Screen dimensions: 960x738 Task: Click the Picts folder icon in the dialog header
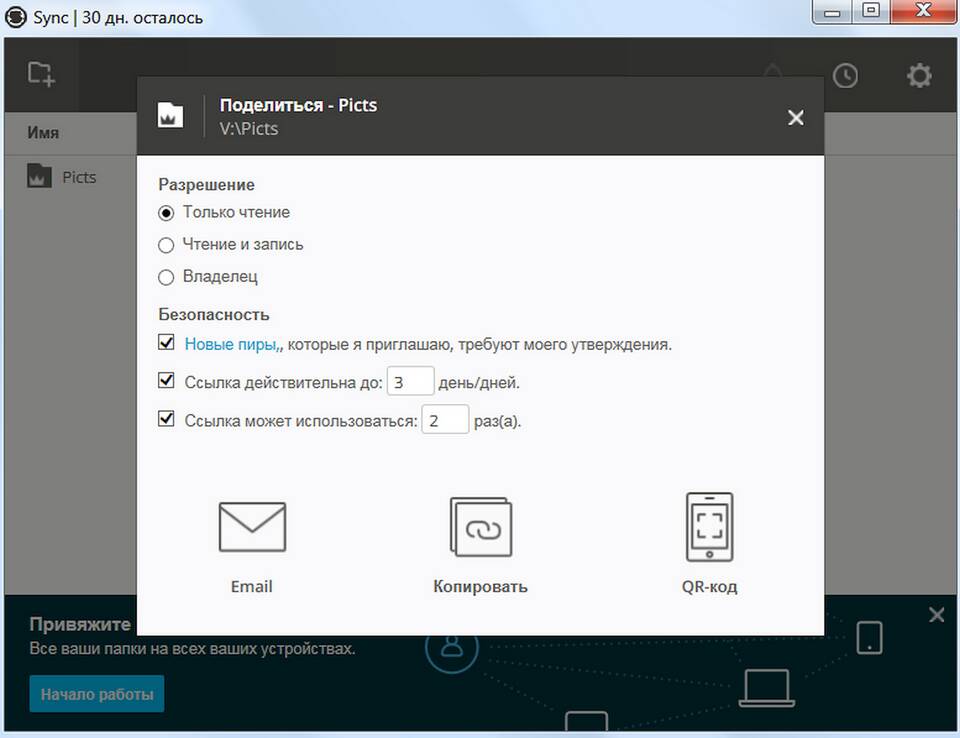[170, 115]
